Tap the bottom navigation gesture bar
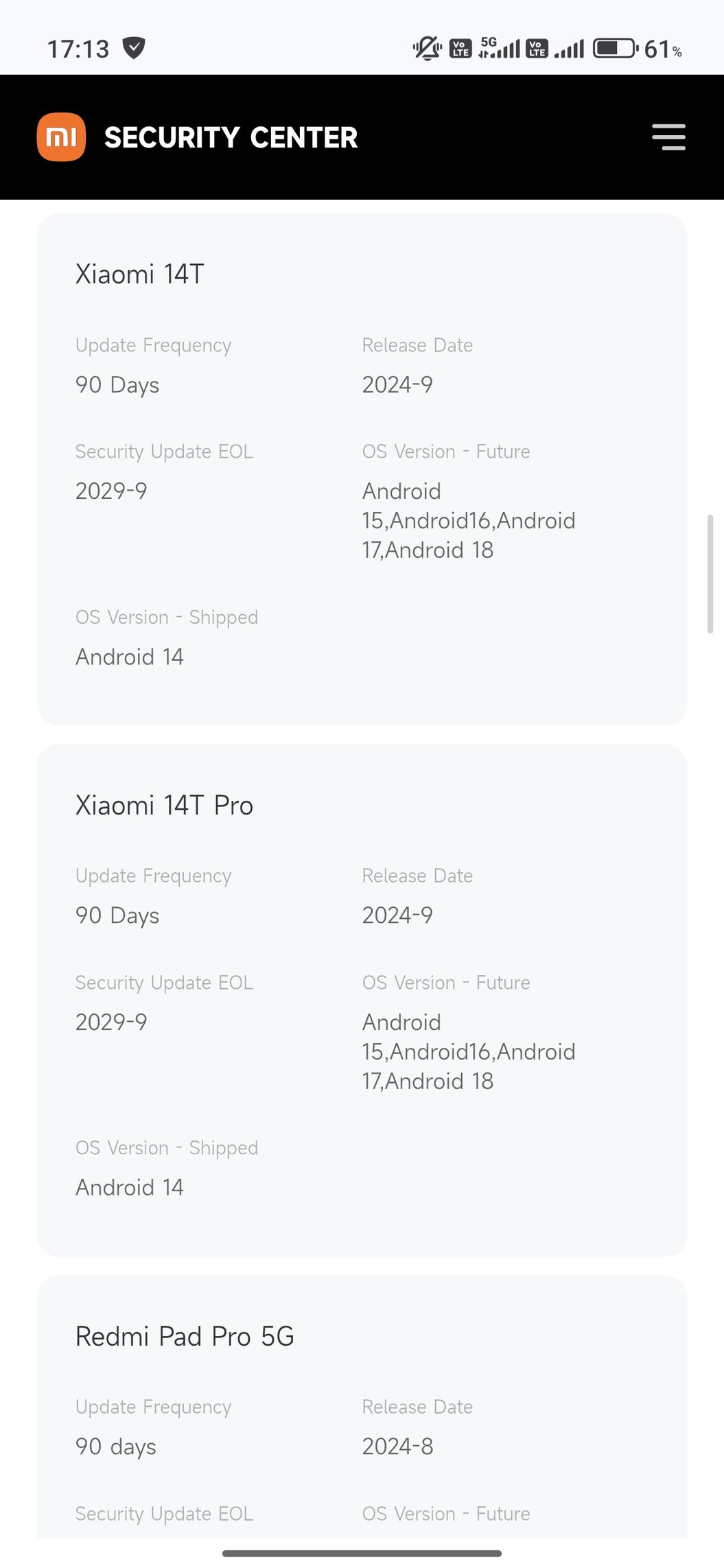Image resolution: width=724 pixels, height=1568 pixels. [x=362, y=1553]
